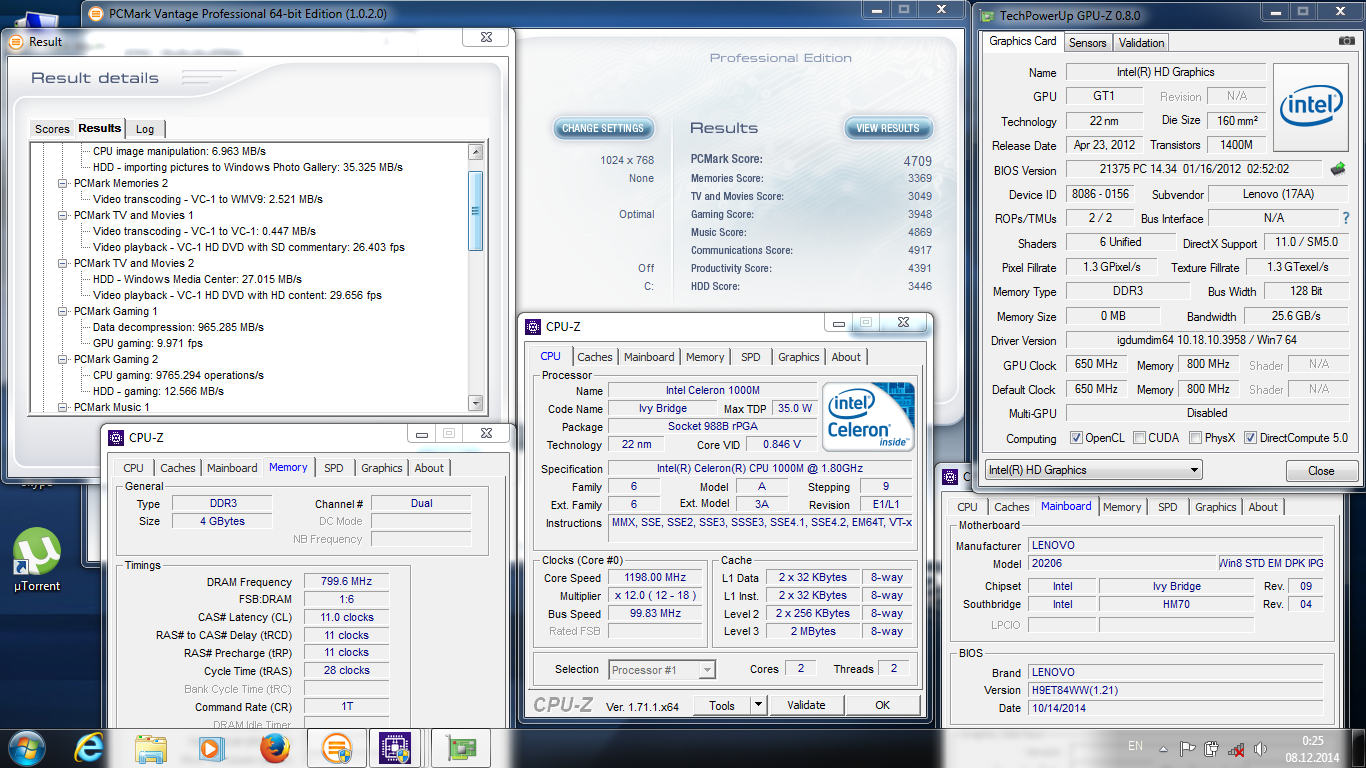Click the PCMark Score value 4709
The height and width of the screenshot is (768, 1366).
point(917,160)
